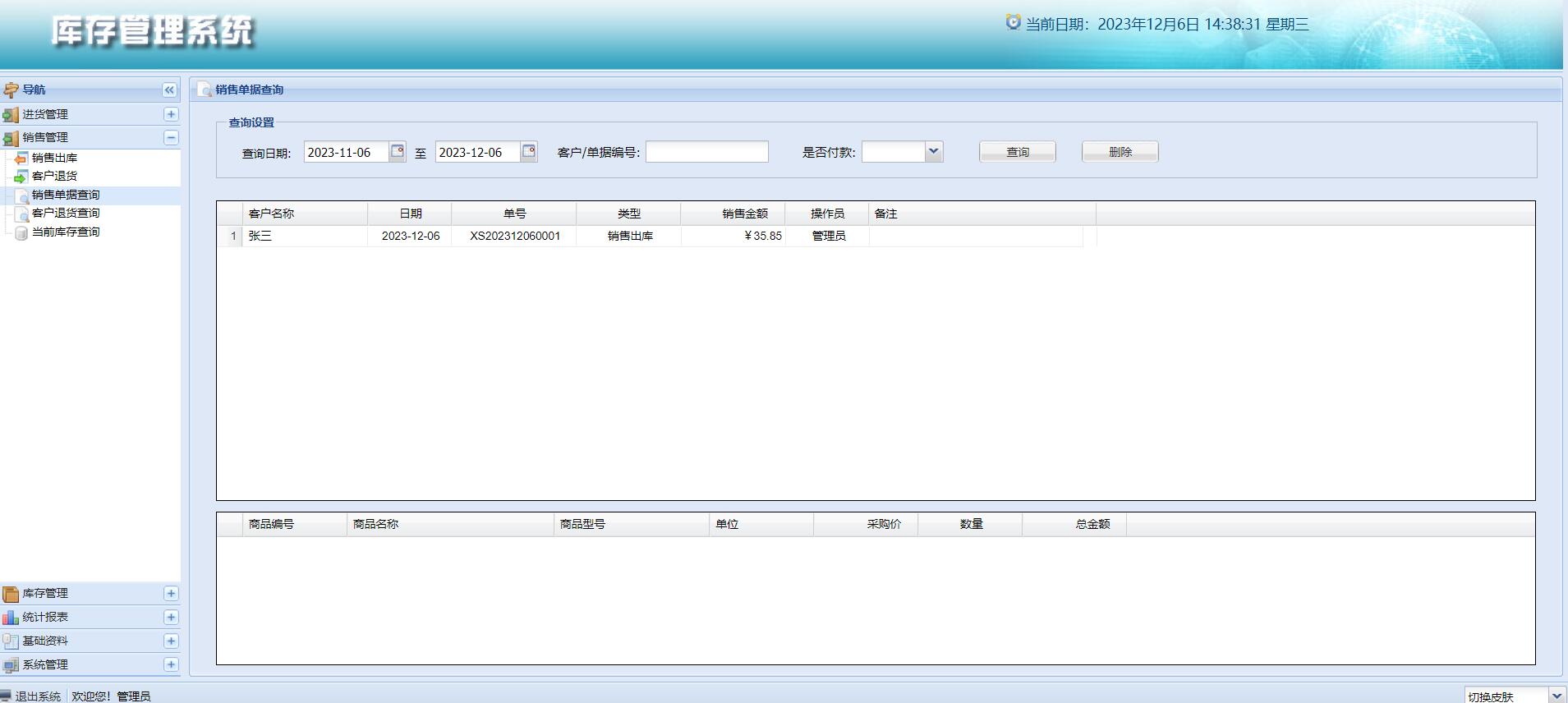Click the 销售出库 arrow icon

[21, 158]
